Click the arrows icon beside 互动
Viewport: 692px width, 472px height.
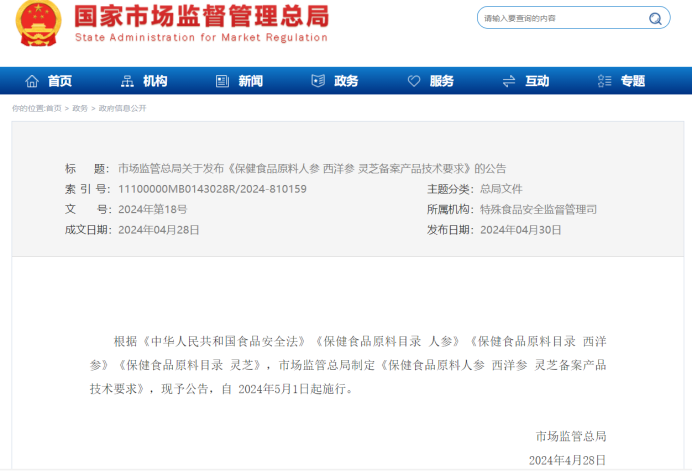(509, 81)
